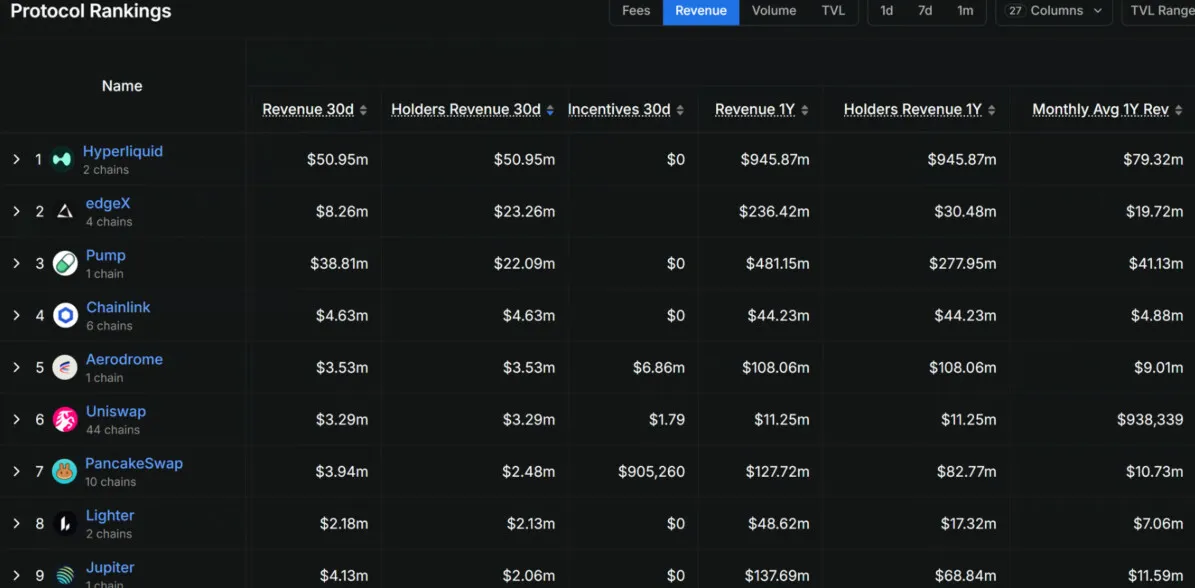
Task: Click the Protocol Rankings heading
Action: pyautogui.click(x=91, y=11)
